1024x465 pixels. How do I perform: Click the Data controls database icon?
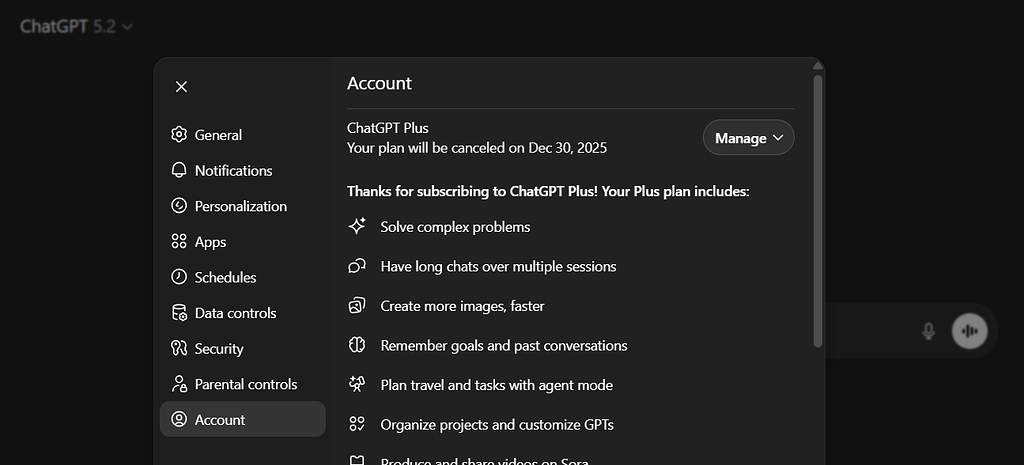(179, 313)
